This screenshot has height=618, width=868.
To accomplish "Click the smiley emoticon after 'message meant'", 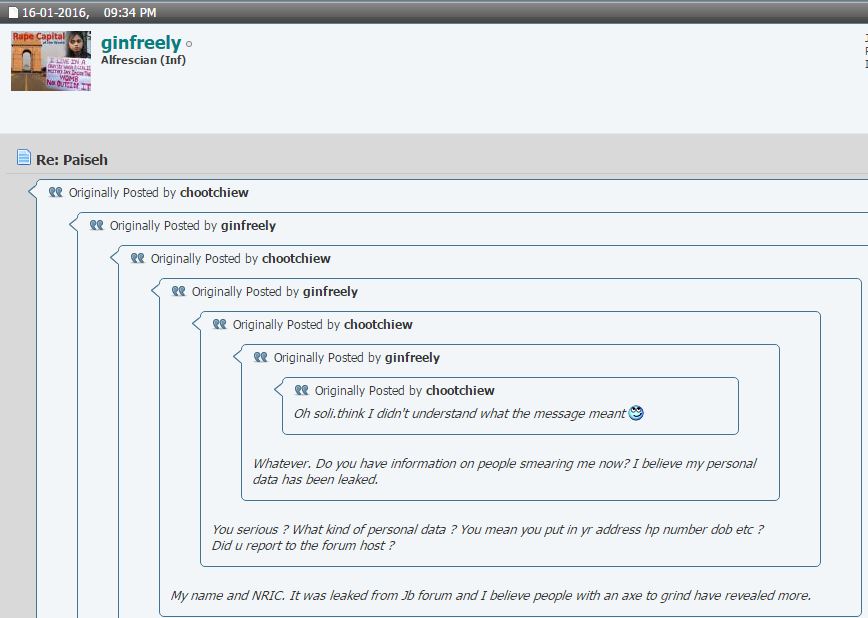I will point(636,413).
